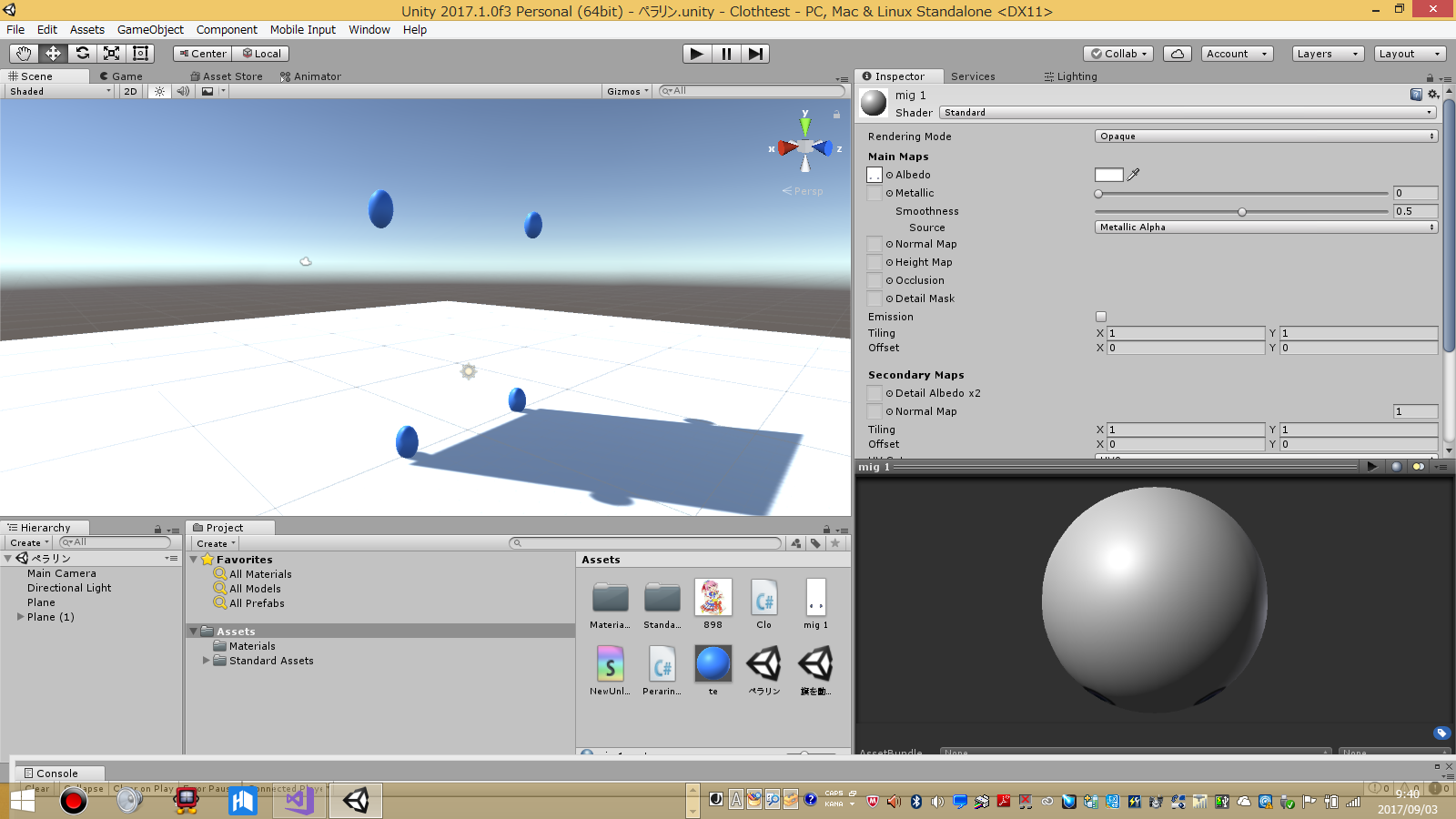Adjust the Metallic slider
The width and height of the screenshot is (1456, 819).
[1242, 193]
